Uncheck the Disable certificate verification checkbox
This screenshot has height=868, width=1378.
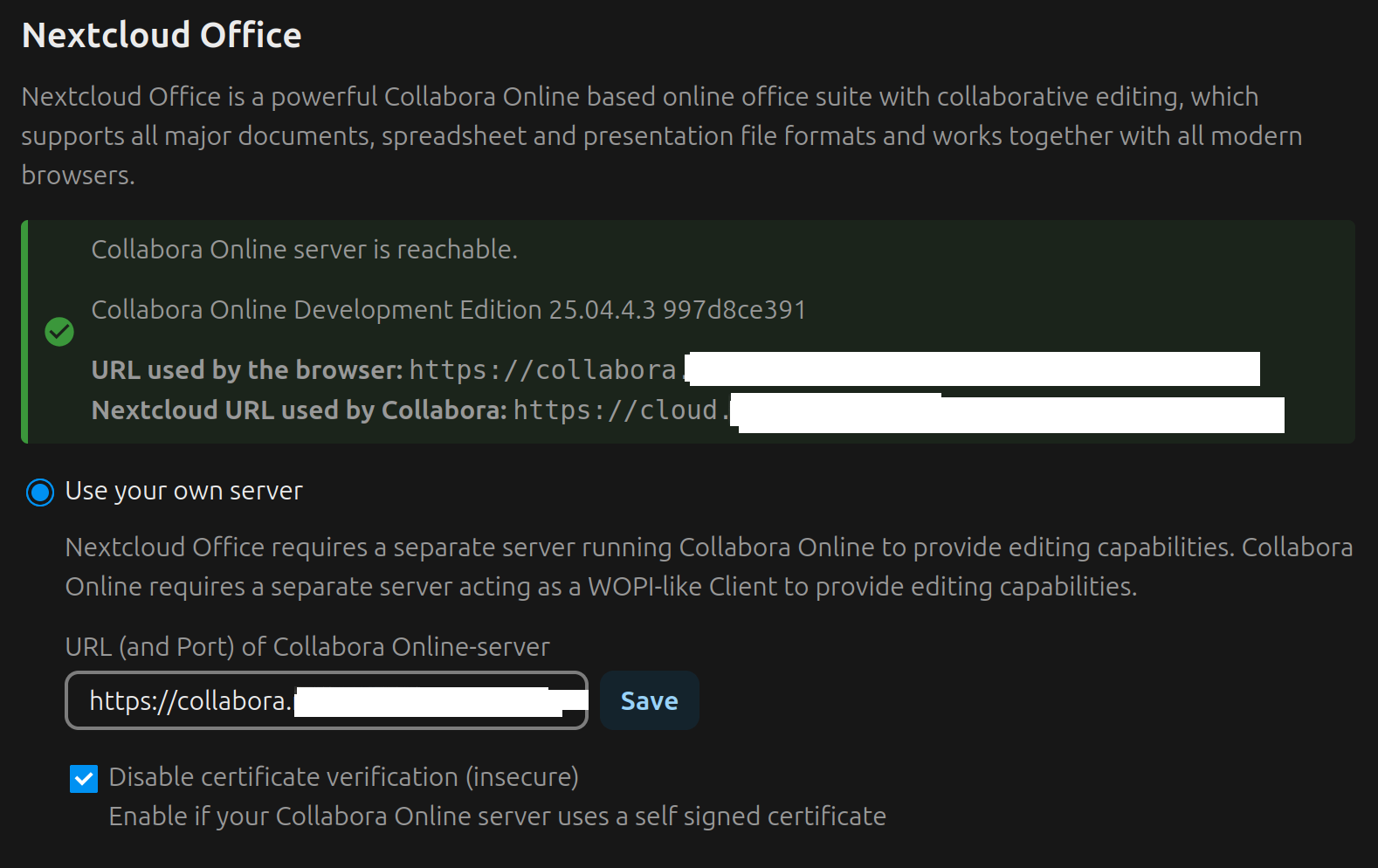[84, 778]
